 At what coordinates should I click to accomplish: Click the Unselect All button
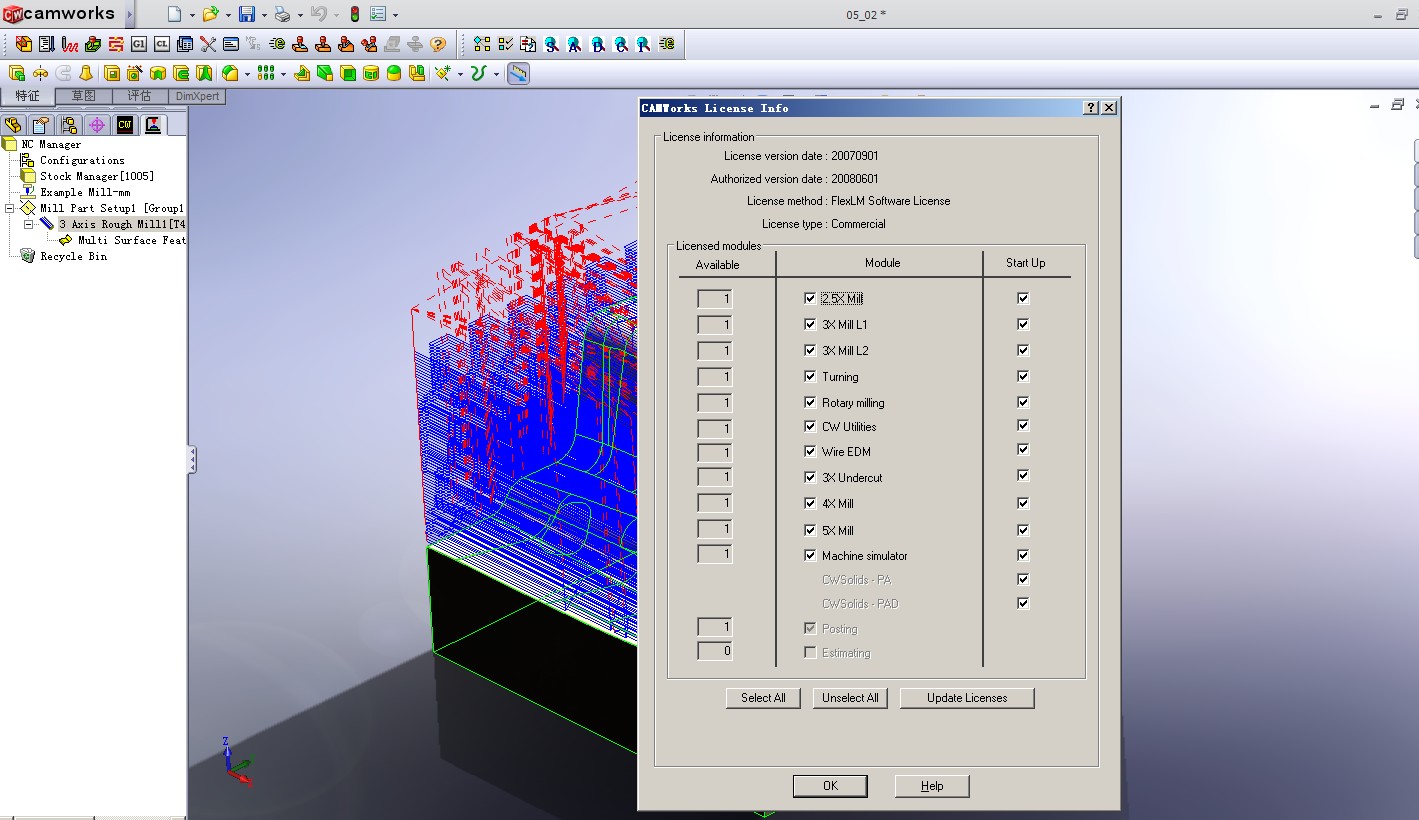pos(850,698)
